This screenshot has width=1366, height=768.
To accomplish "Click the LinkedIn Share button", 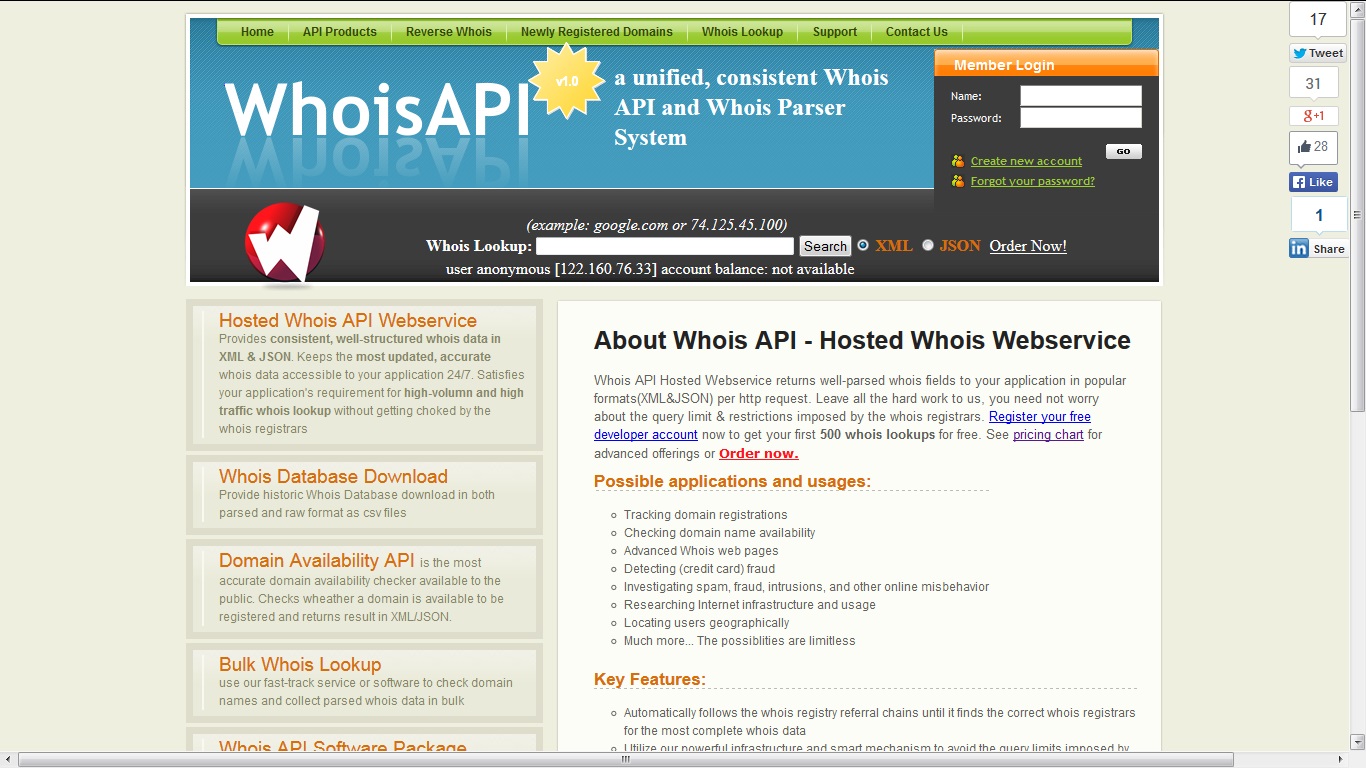I will click(1318, 249).
